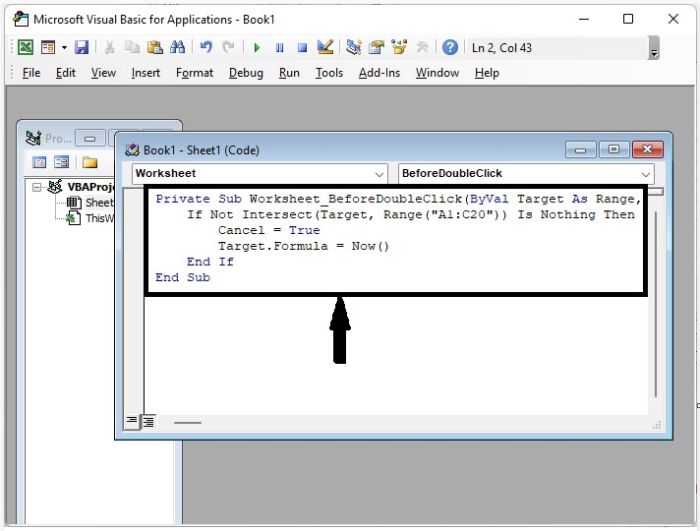The image size is (700, 531).
Task: Click the Break pause icon
Action: coord(279,47)
